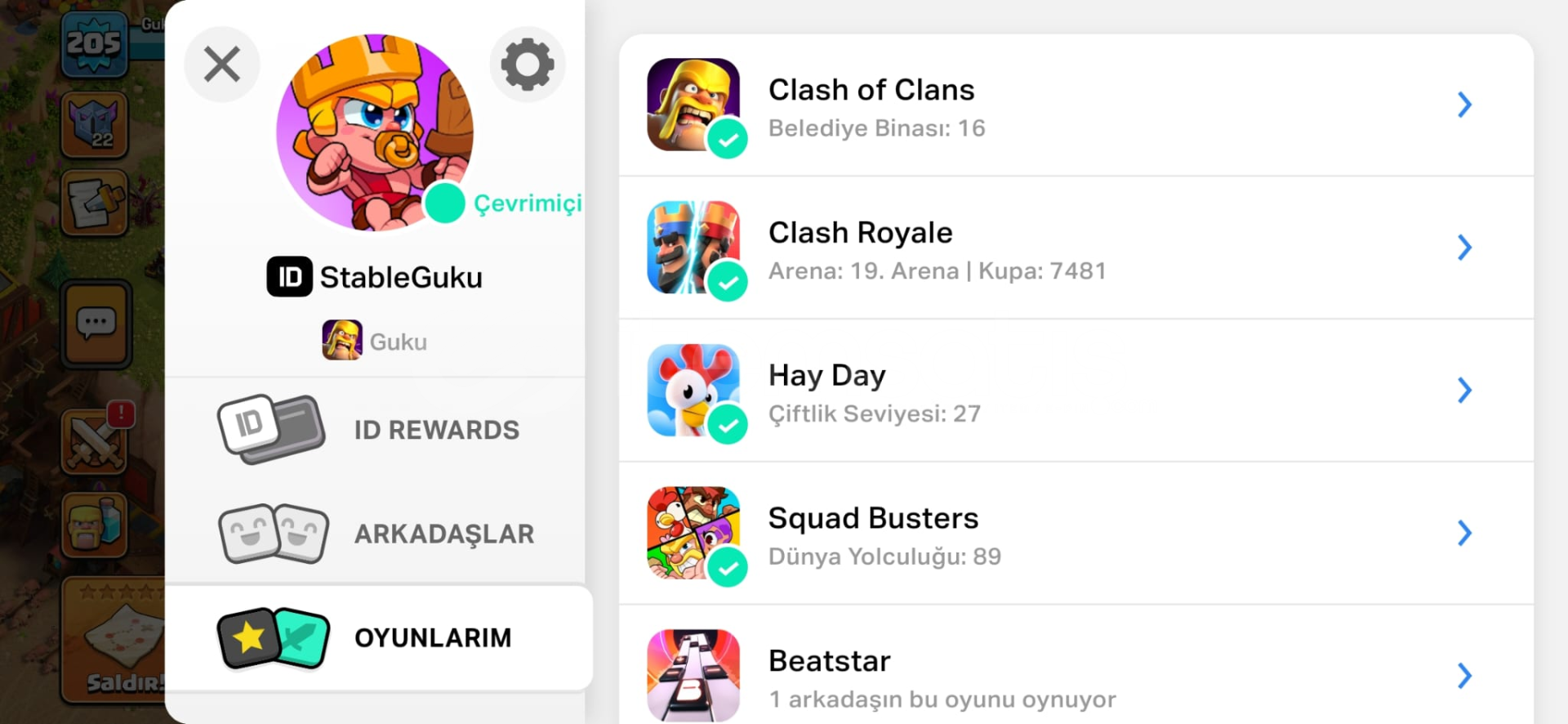Select the OYUNLARIM games tab
1568x724 pixels.
[379, 637]
